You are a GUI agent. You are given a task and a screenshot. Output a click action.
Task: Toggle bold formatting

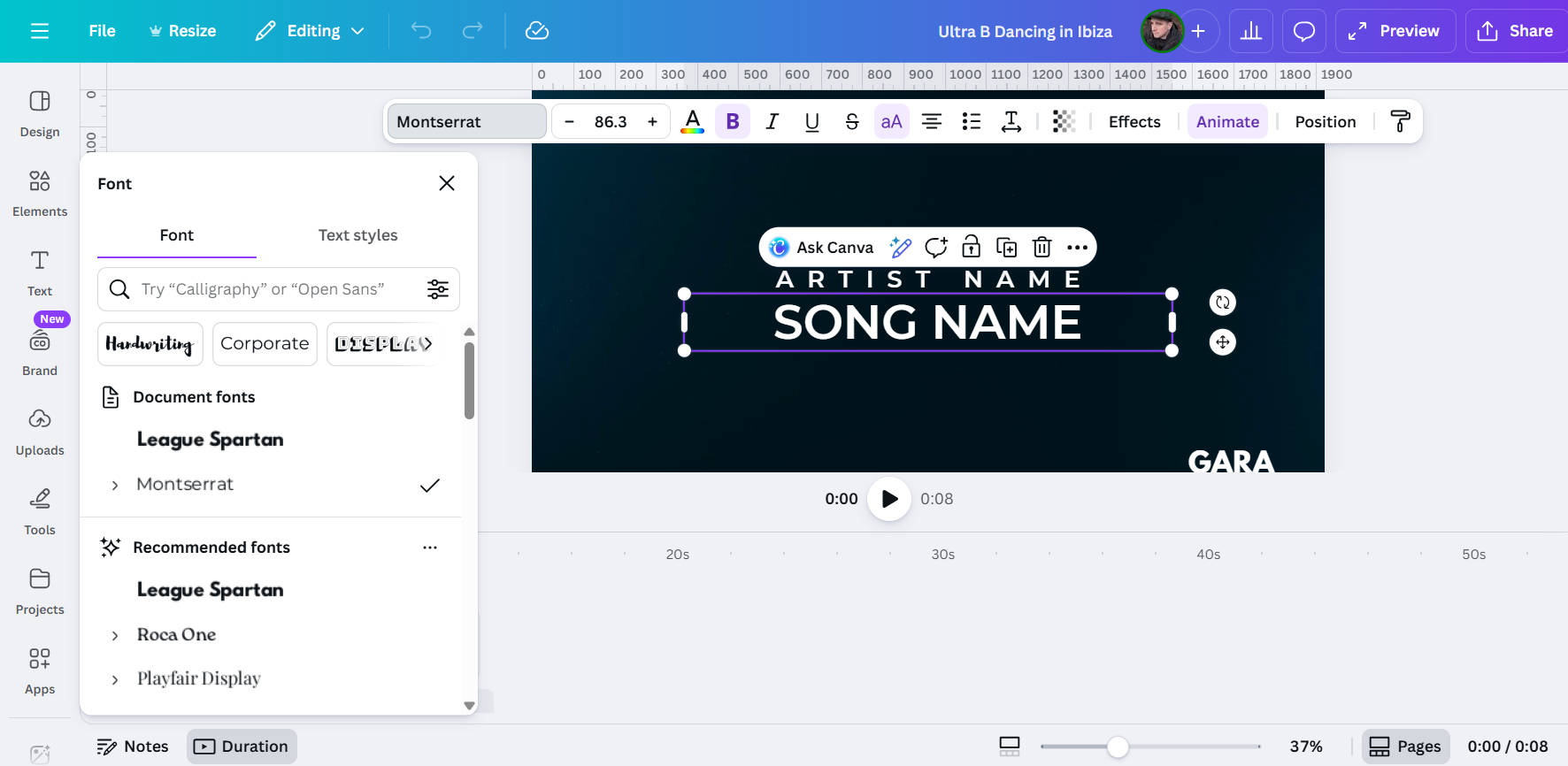click(x=733, y=122)
